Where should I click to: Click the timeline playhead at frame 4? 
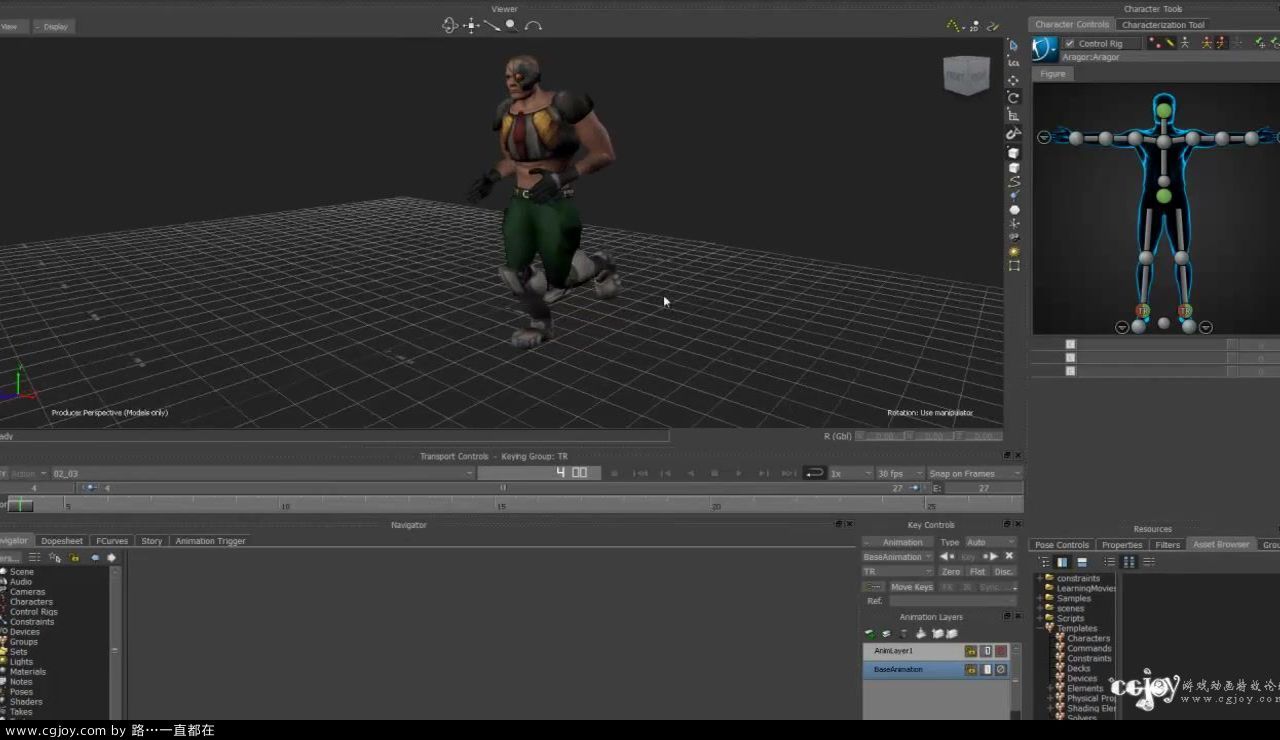[x=20, y=505]
